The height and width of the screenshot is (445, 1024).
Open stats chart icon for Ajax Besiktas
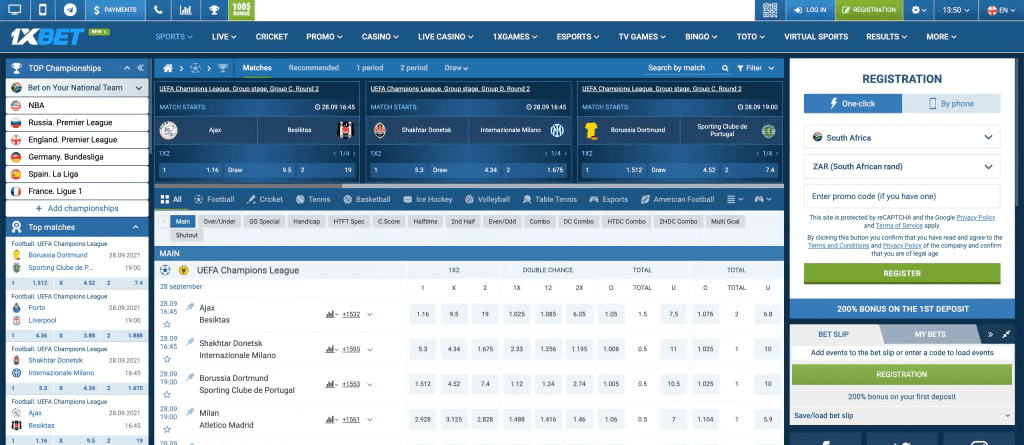pos(330,314)
